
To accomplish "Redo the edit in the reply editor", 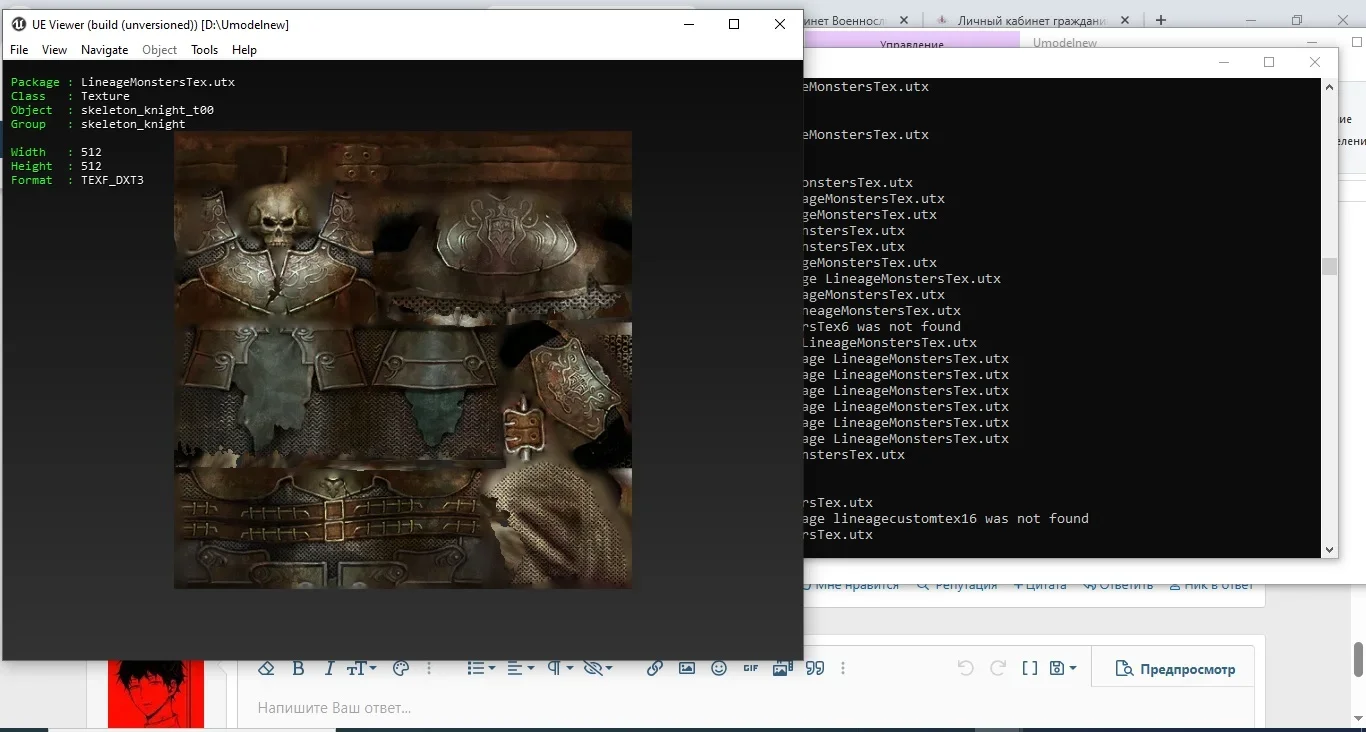I will point(997,668).
